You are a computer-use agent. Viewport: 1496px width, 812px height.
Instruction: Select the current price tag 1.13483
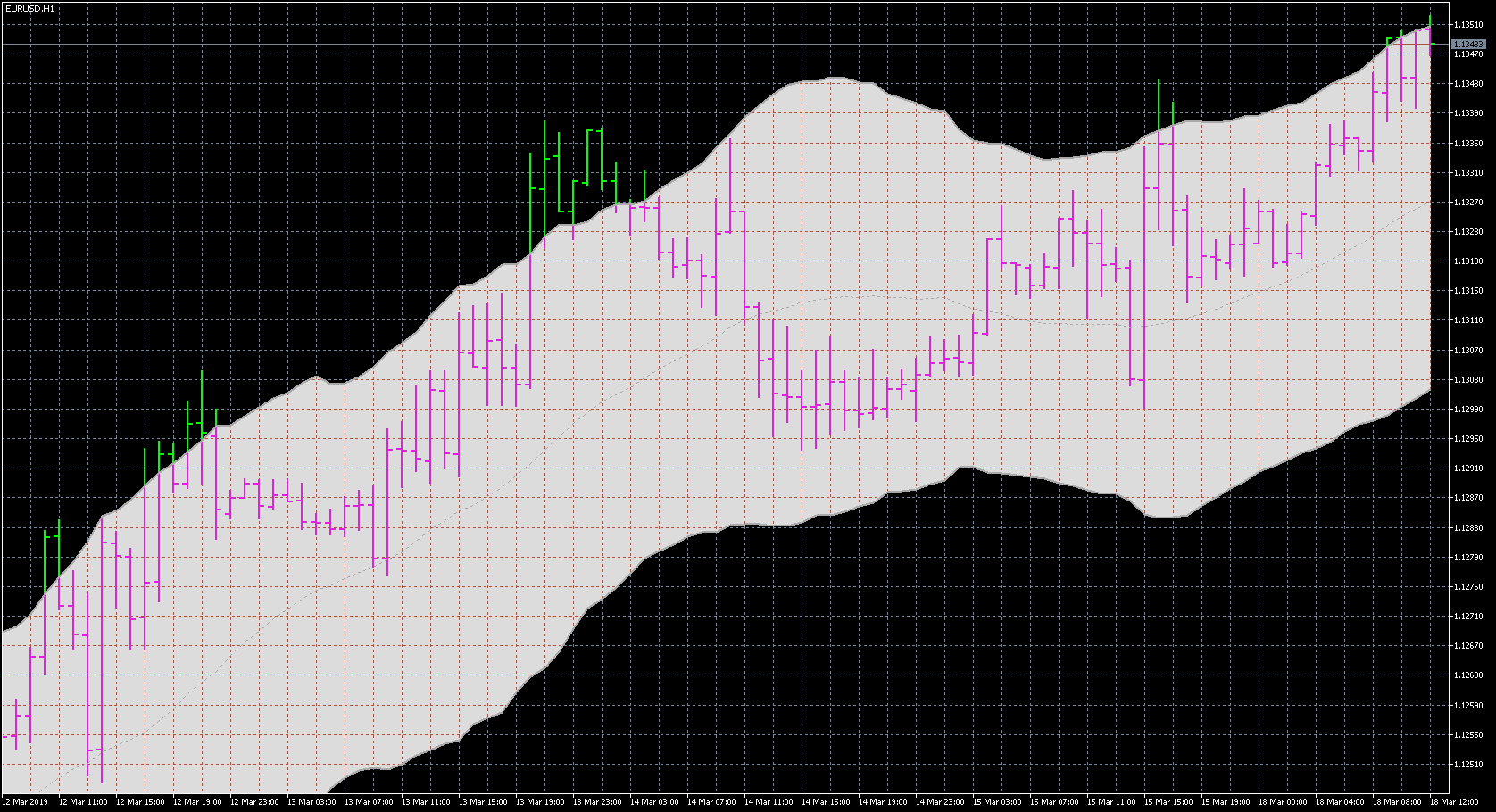(1468, 44)
